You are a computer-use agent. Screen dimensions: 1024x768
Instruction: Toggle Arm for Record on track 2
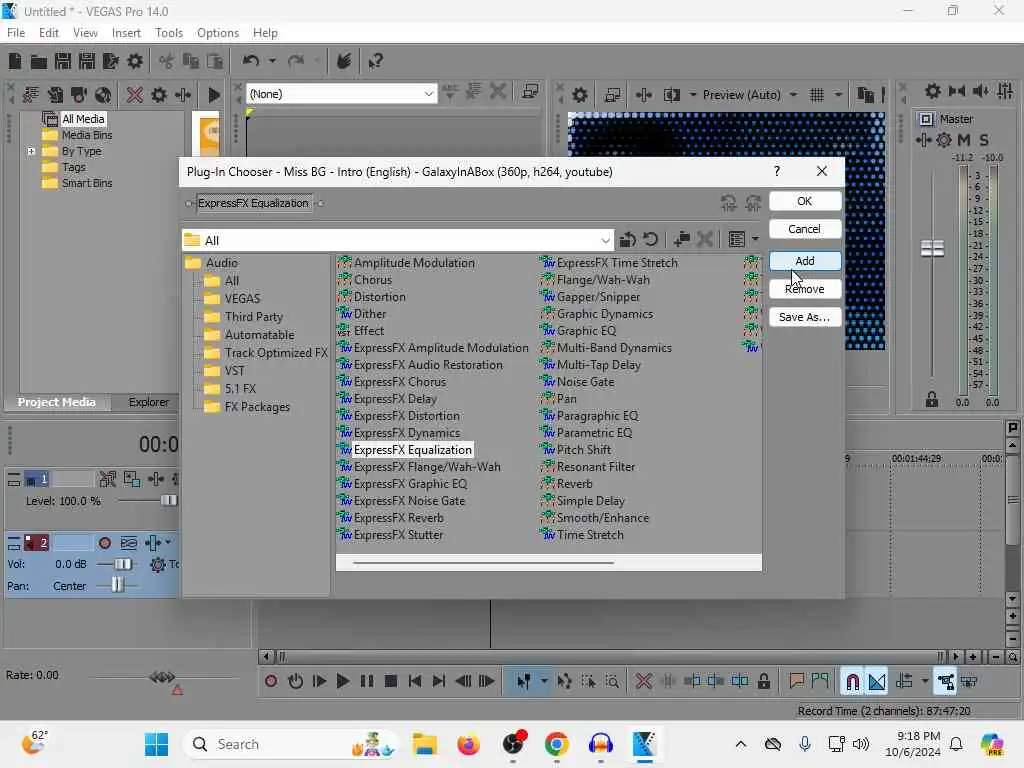pos(104,543)
